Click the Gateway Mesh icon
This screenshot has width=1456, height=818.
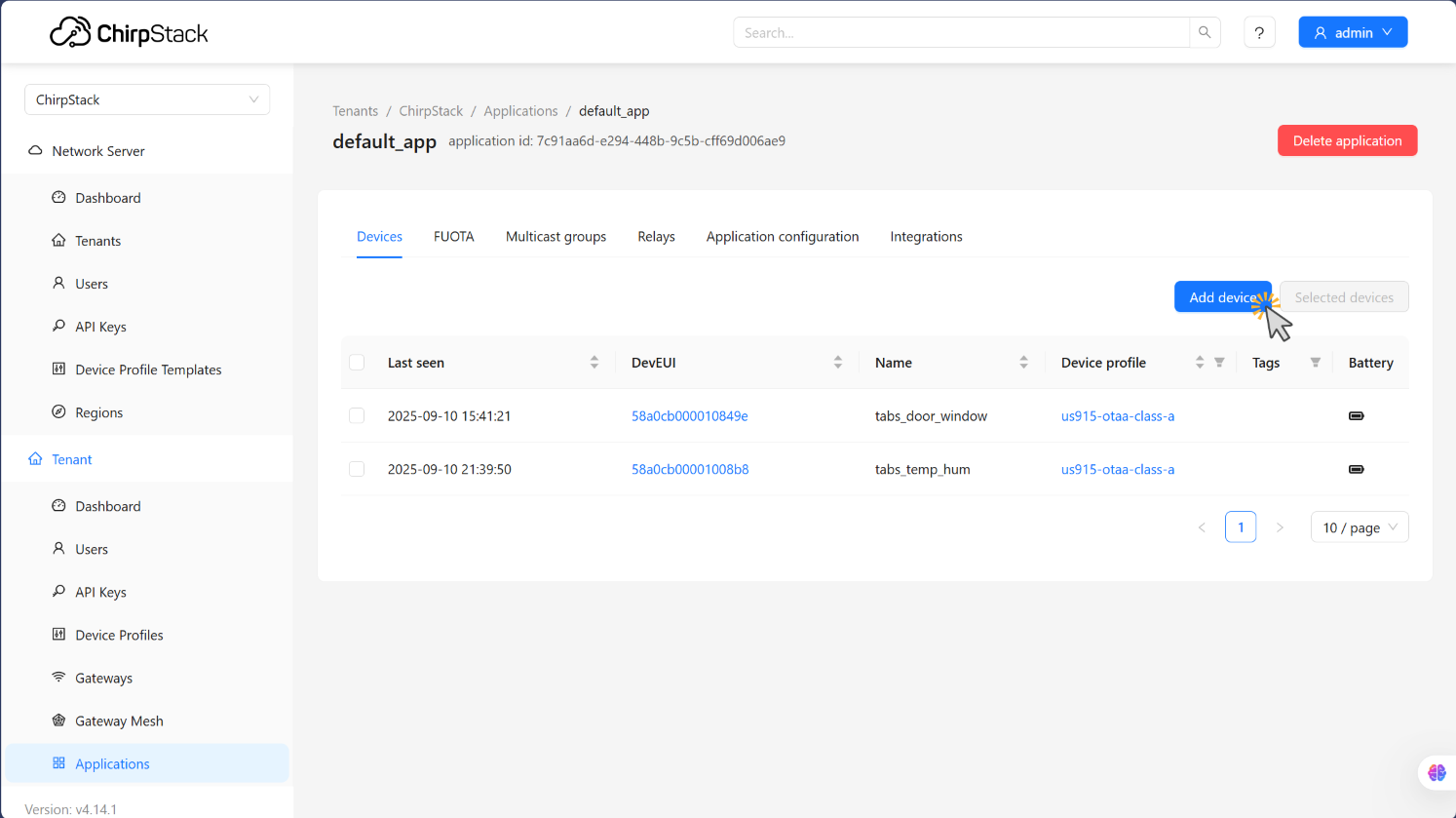click(58, 720)
